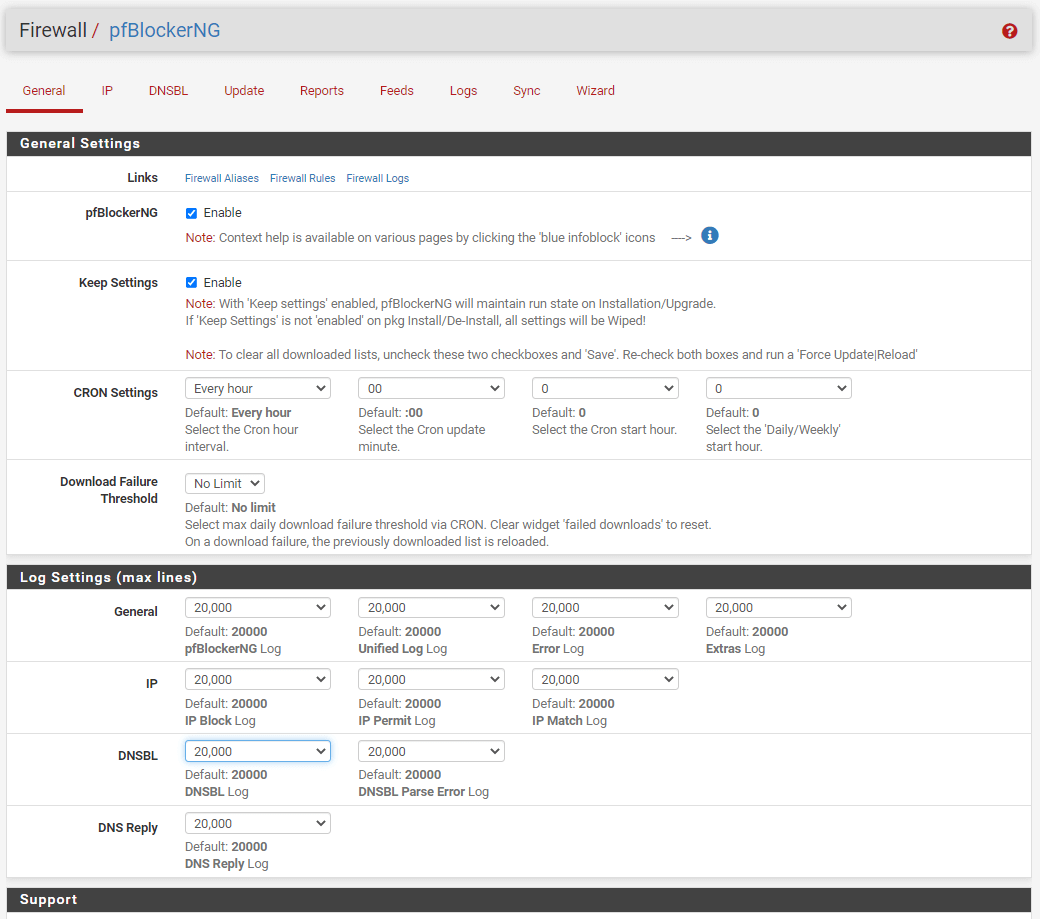
Task: Open the Cron hour interval dropdown
Action: click(x=257, y=388)
